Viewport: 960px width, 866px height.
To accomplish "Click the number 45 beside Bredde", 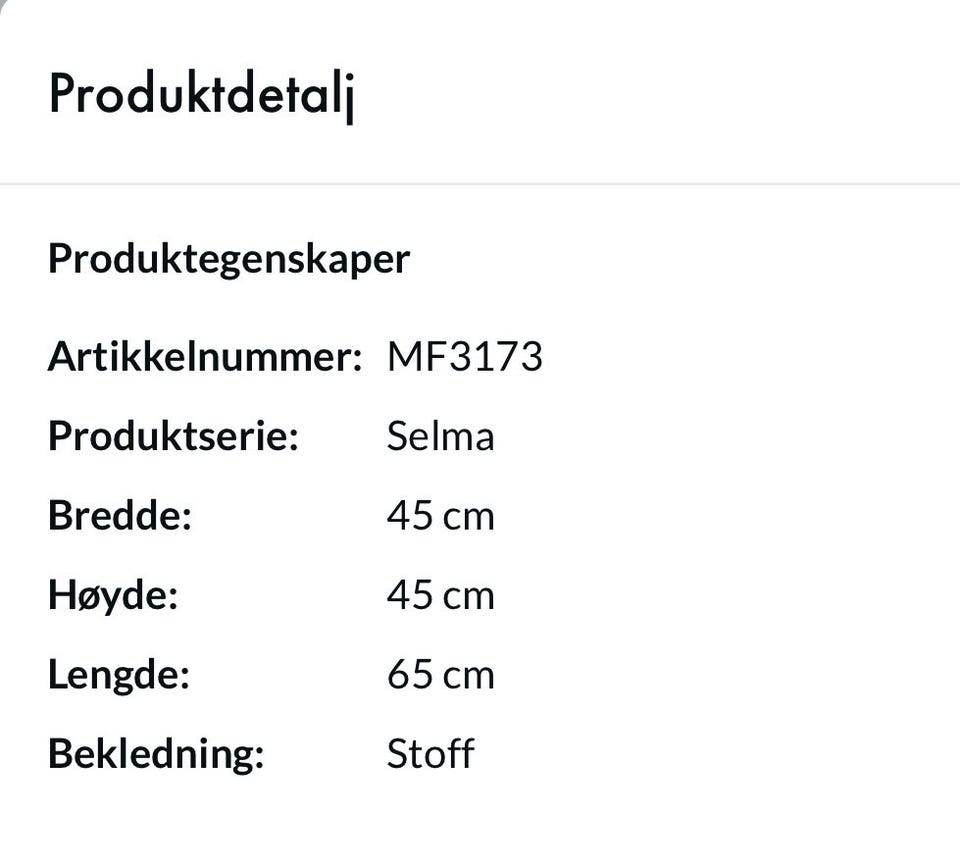I will [409, 516].
